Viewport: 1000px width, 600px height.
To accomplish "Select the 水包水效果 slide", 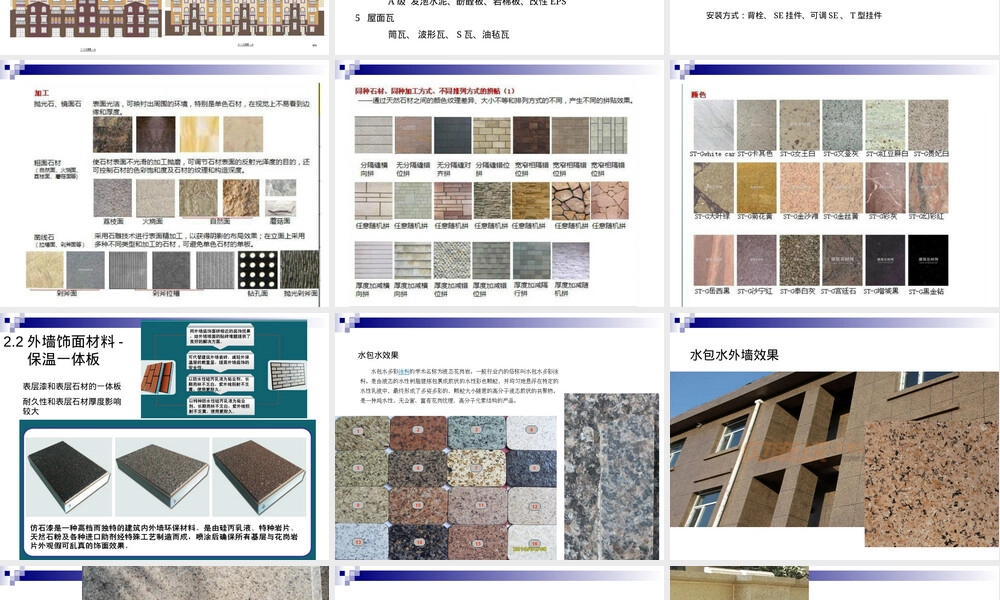I will click(499, 437).
